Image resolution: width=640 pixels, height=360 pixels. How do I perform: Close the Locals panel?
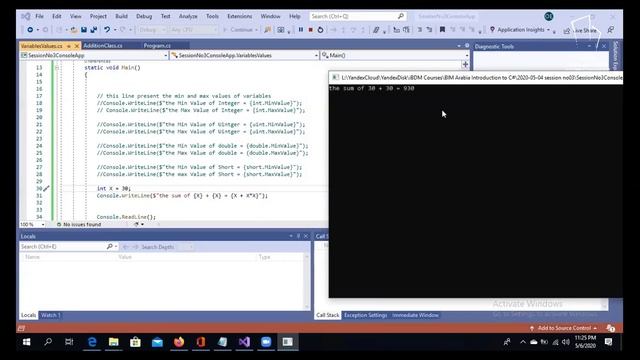click(306, 236)
